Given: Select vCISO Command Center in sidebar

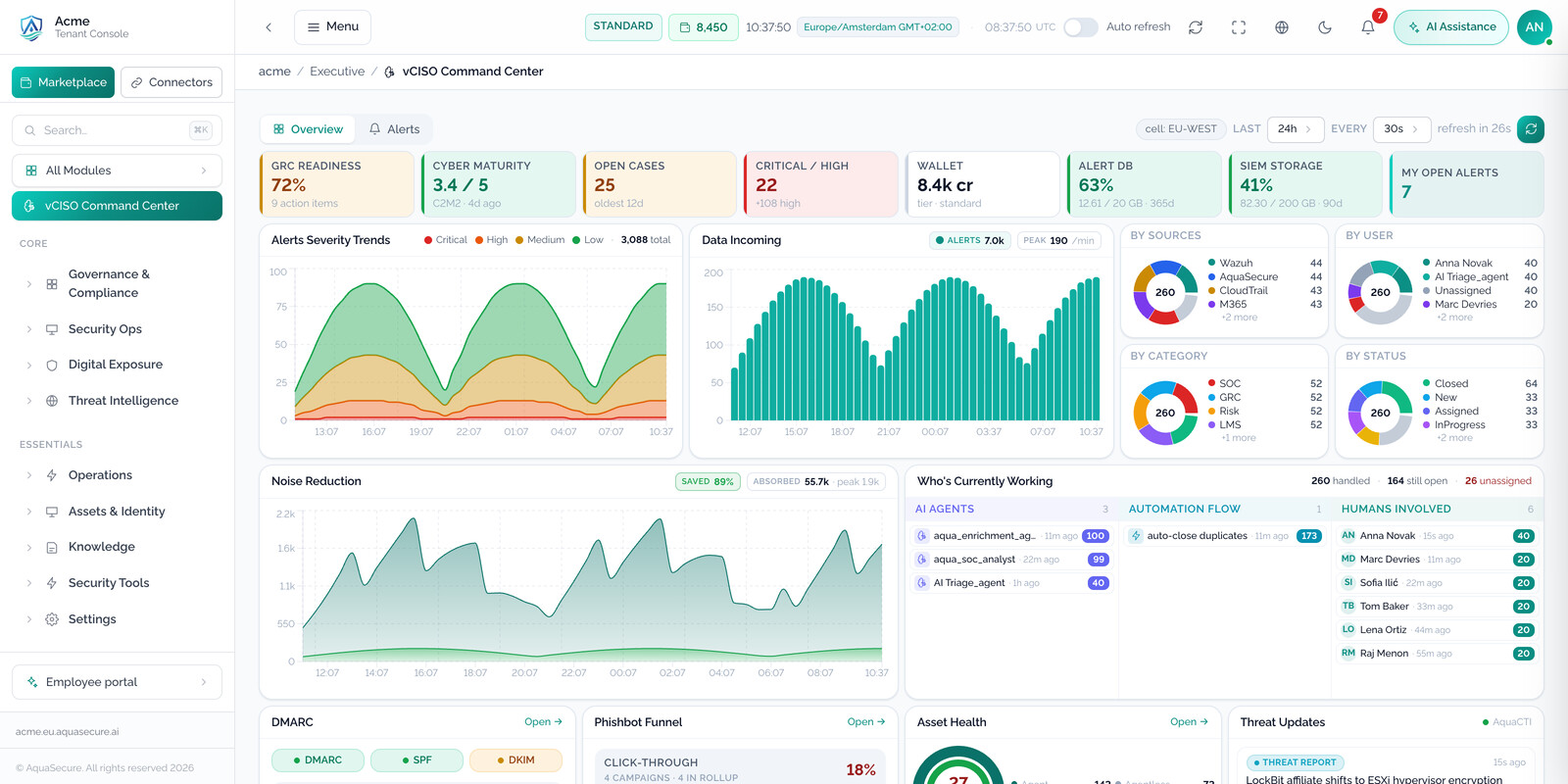Looking at the screenshot, I should pos(117,206).
